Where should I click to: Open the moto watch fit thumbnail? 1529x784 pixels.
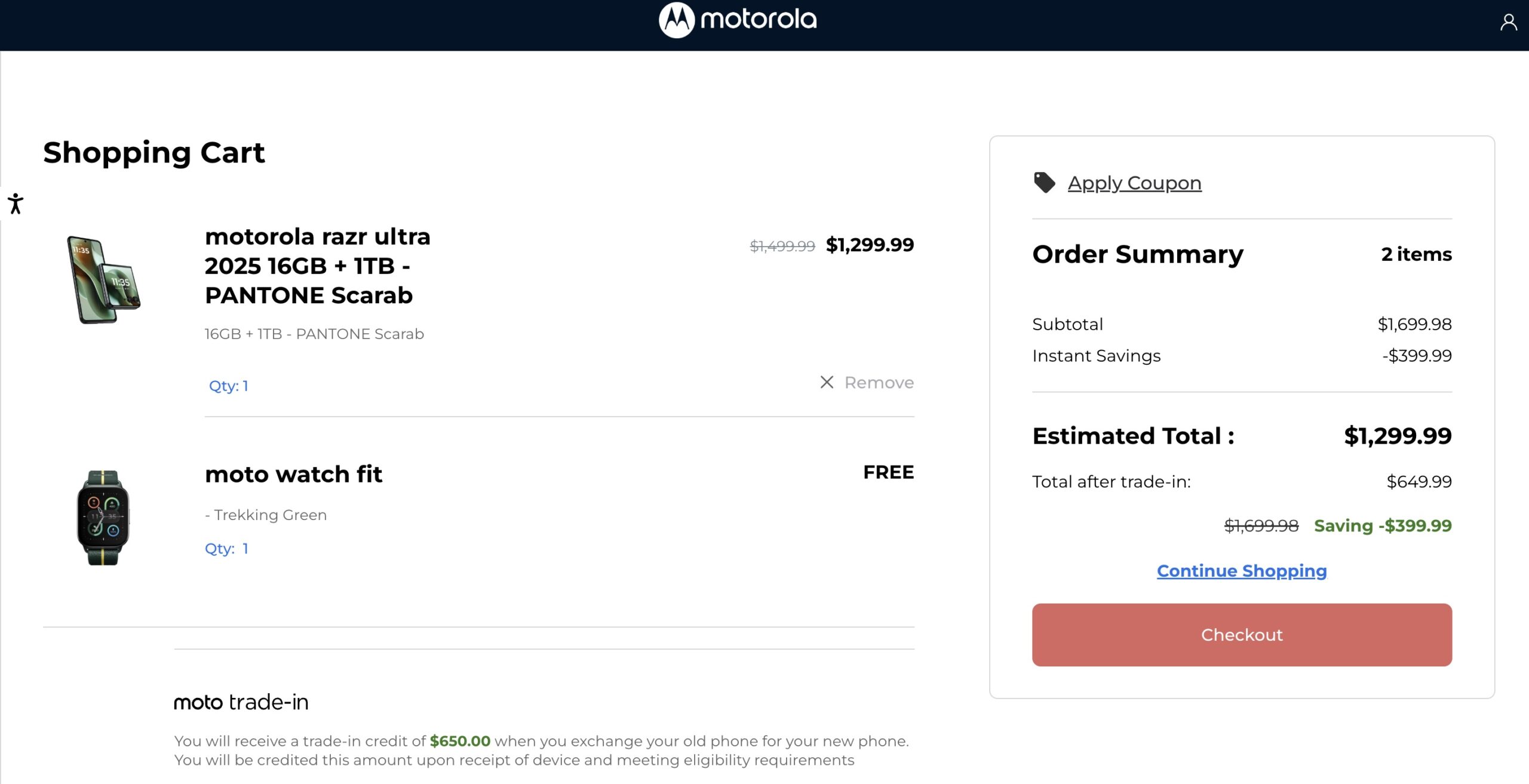pos(103,517)
